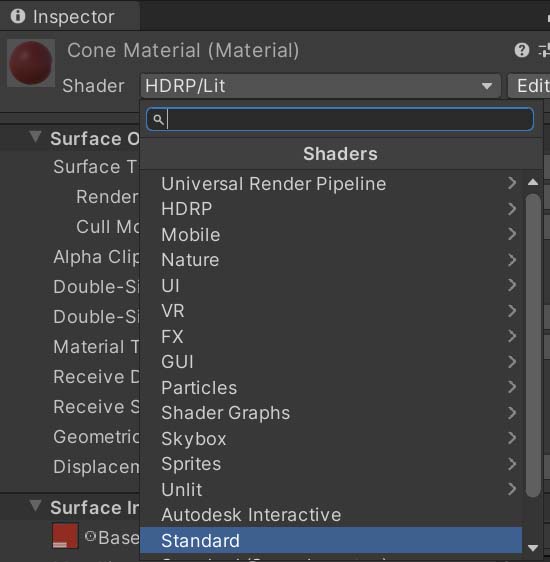This screenshot has width=550, height=562.
Task: Open the Base color red swatch
Action: 65,536
